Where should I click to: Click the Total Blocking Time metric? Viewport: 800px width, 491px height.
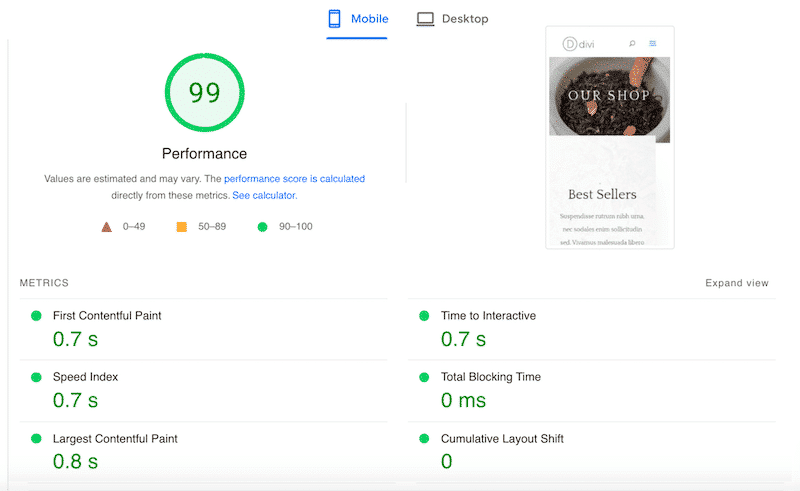click(490, 377)
